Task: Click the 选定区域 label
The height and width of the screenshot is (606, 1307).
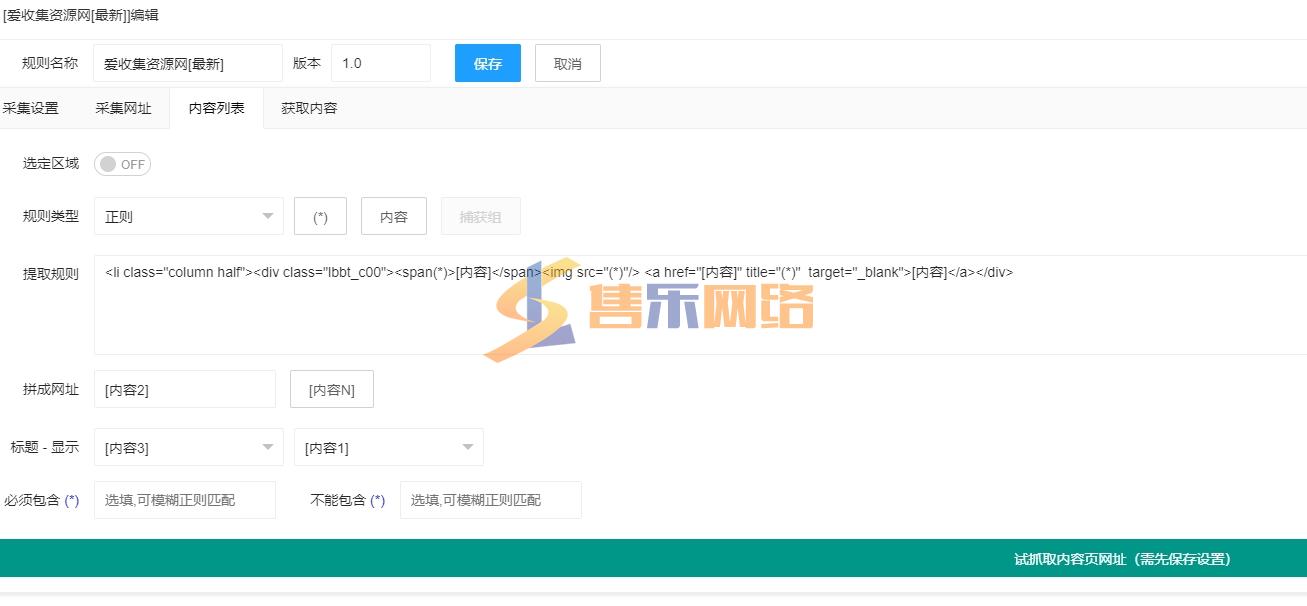Action: pos(50,163)
